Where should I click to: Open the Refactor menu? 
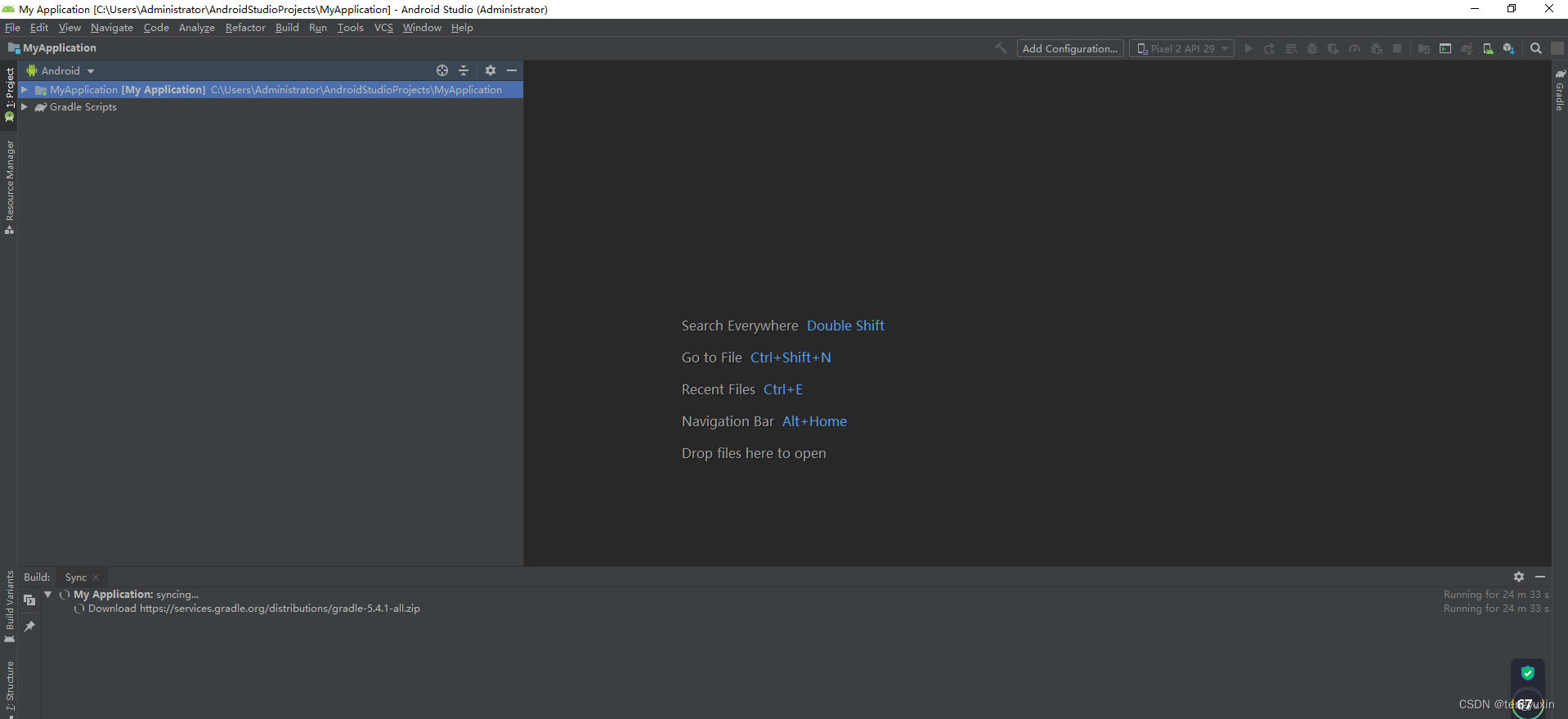245,28
